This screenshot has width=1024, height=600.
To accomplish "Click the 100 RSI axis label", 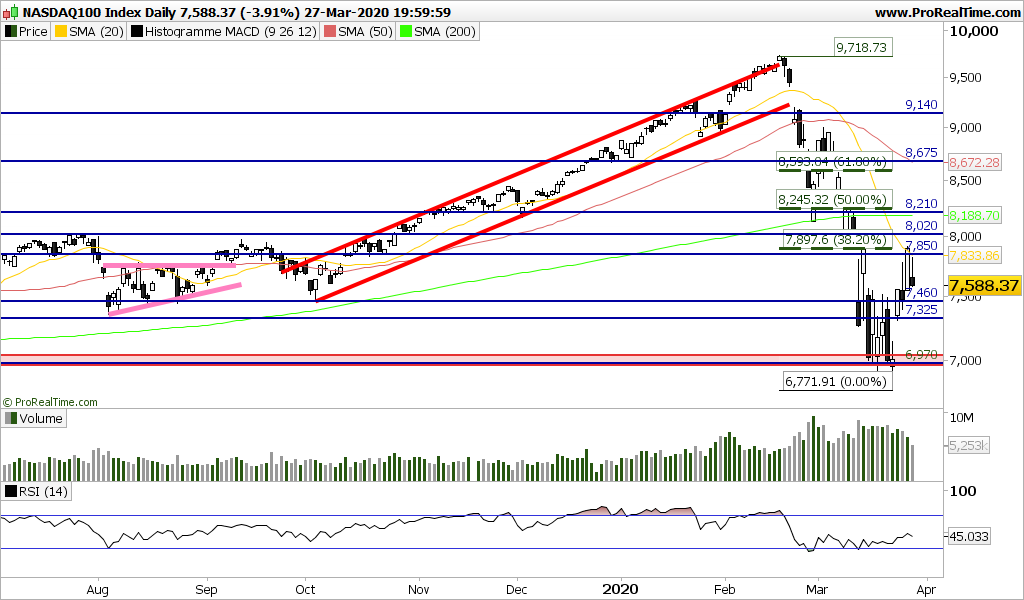I will [963, 491].
